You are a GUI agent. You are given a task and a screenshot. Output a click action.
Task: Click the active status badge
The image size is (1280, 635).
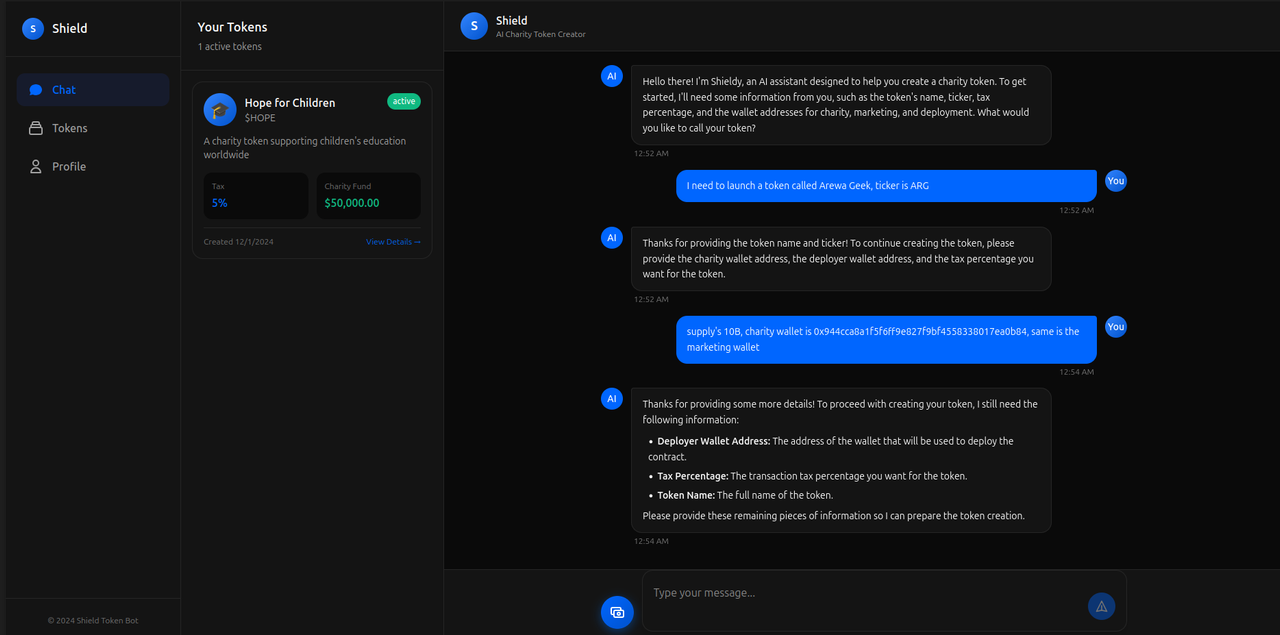click(404, 101)
